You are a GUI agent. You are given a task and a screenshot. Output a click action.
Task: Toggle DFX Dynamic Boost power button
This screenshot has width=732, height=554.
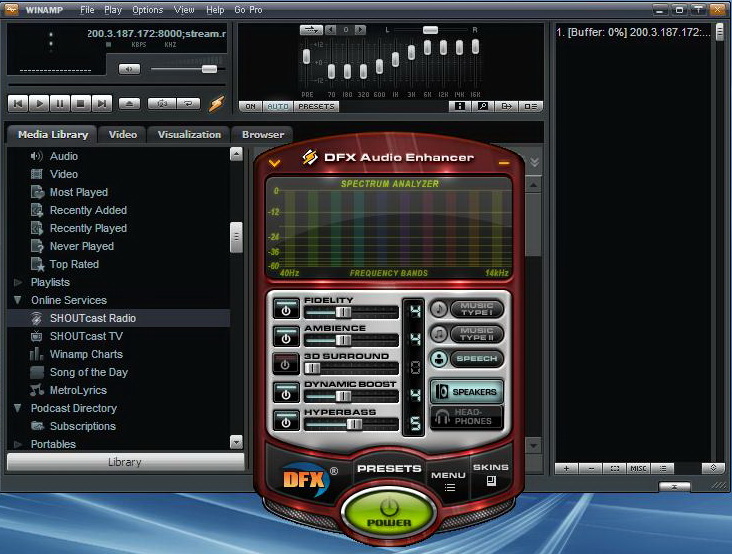point(286,393)
